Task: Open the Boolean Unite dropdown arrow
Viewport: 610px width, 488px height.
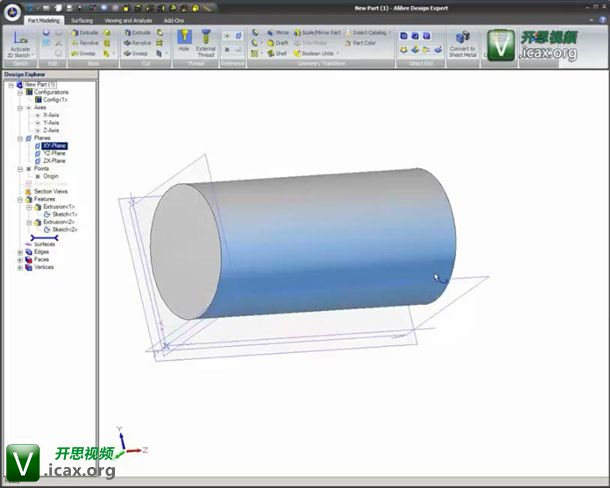Action: [338, 53]
